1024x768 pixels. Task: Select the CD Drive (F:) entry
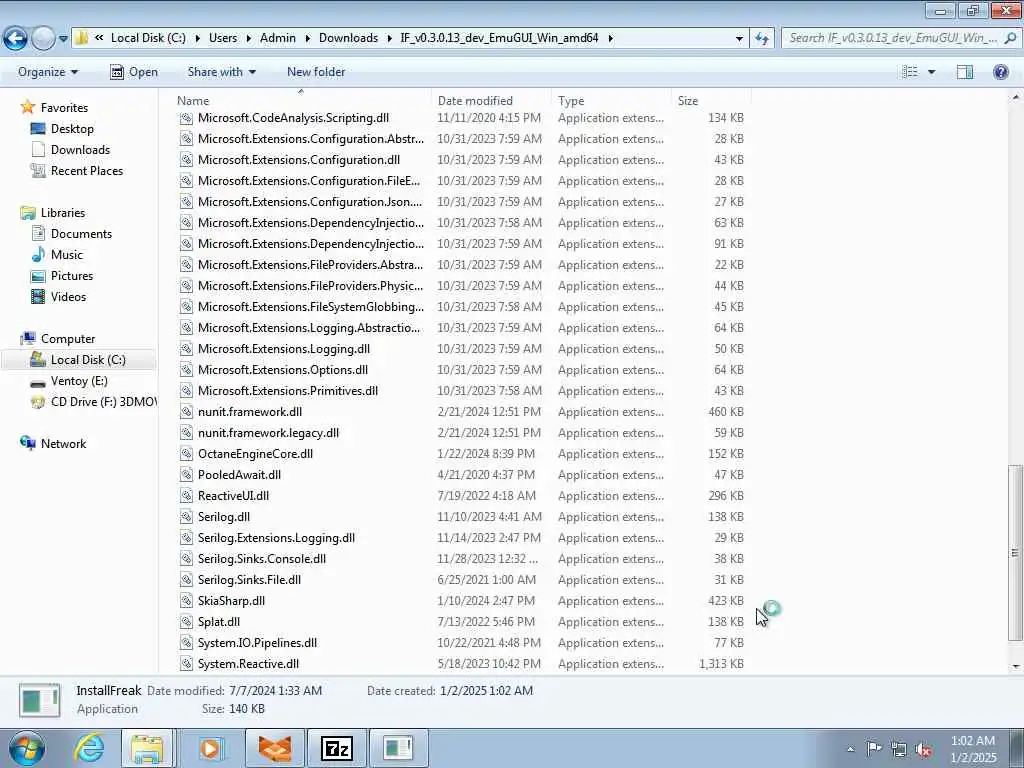[103, 402]
